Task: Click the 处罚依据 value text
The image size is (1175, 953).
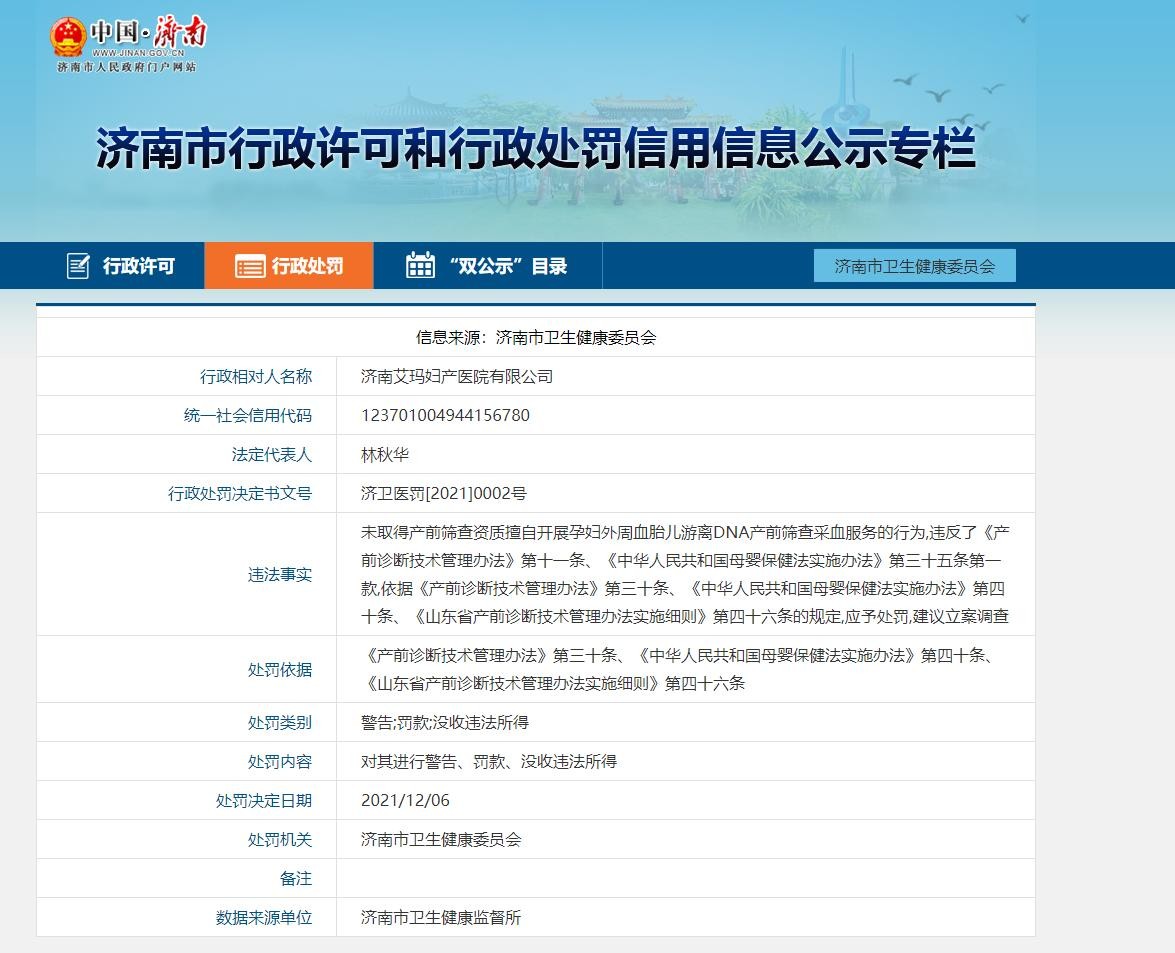Action: (680, 669)
